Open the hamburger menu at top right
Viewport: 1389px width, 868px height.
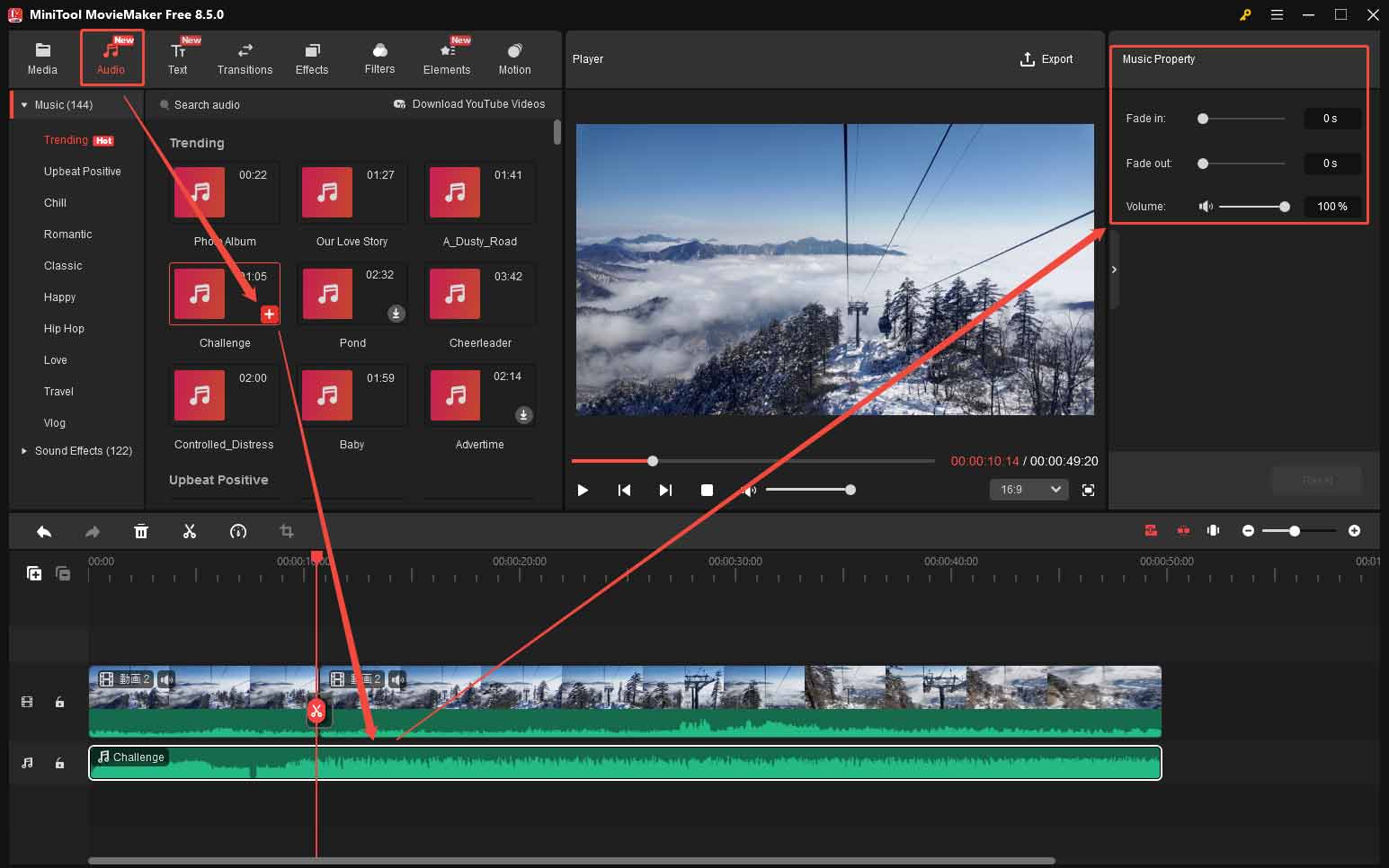[1277, 14]
